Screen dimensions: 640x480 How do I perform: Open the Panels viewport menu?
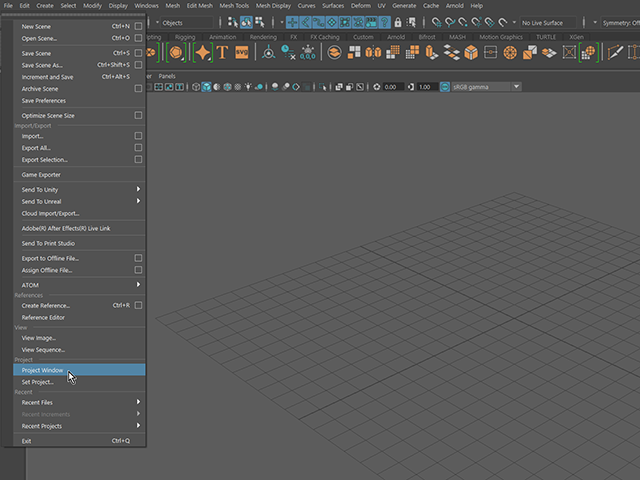(x=167, y=76)
